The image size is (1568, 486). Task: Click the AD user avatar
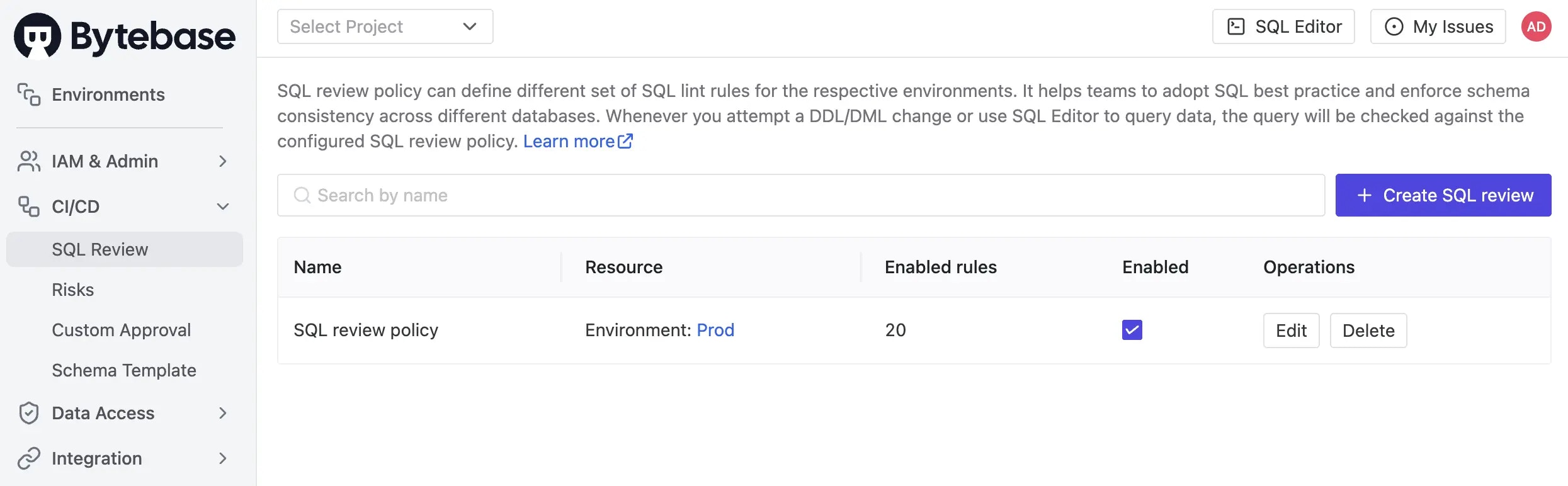coord(1536,26)
